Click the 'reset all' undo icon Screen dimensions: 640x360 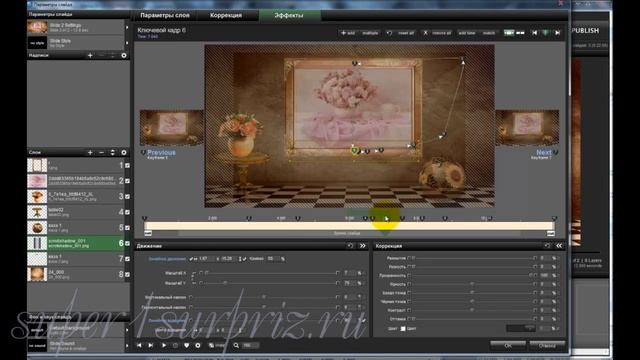click(389, 33)
